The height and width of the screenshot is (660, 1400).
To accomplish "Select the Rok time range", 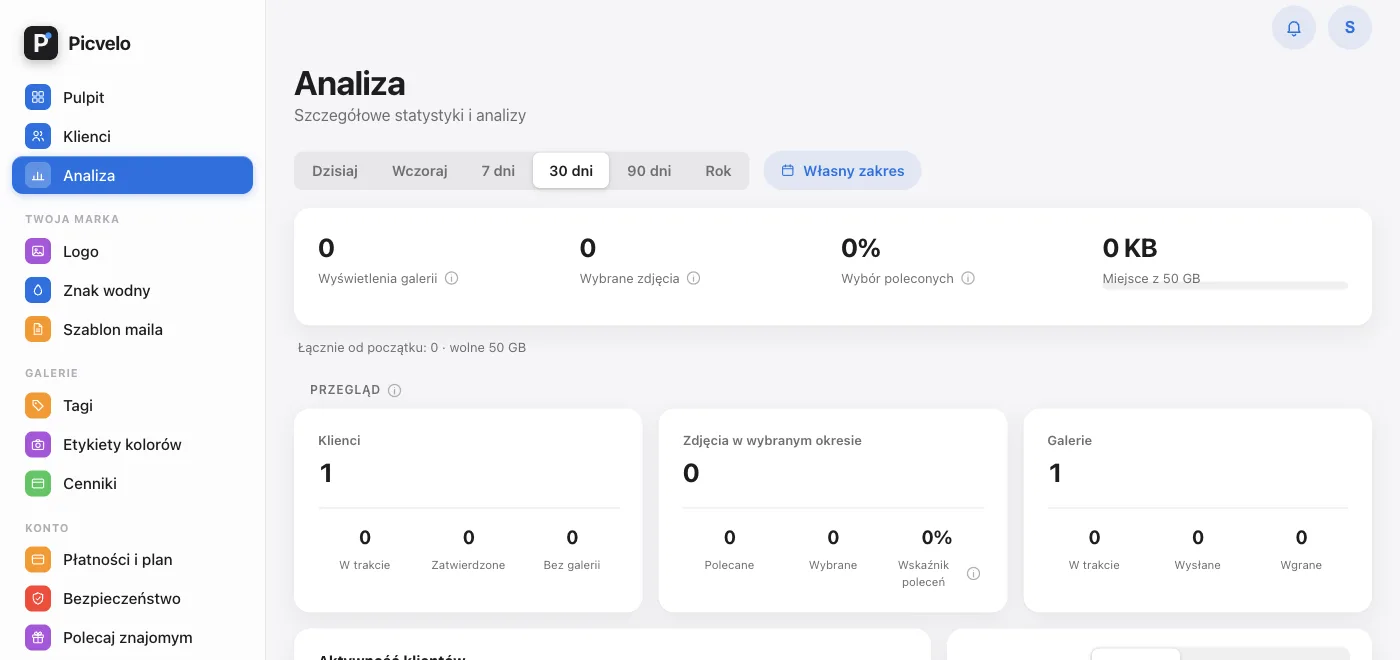I will 718,170.
